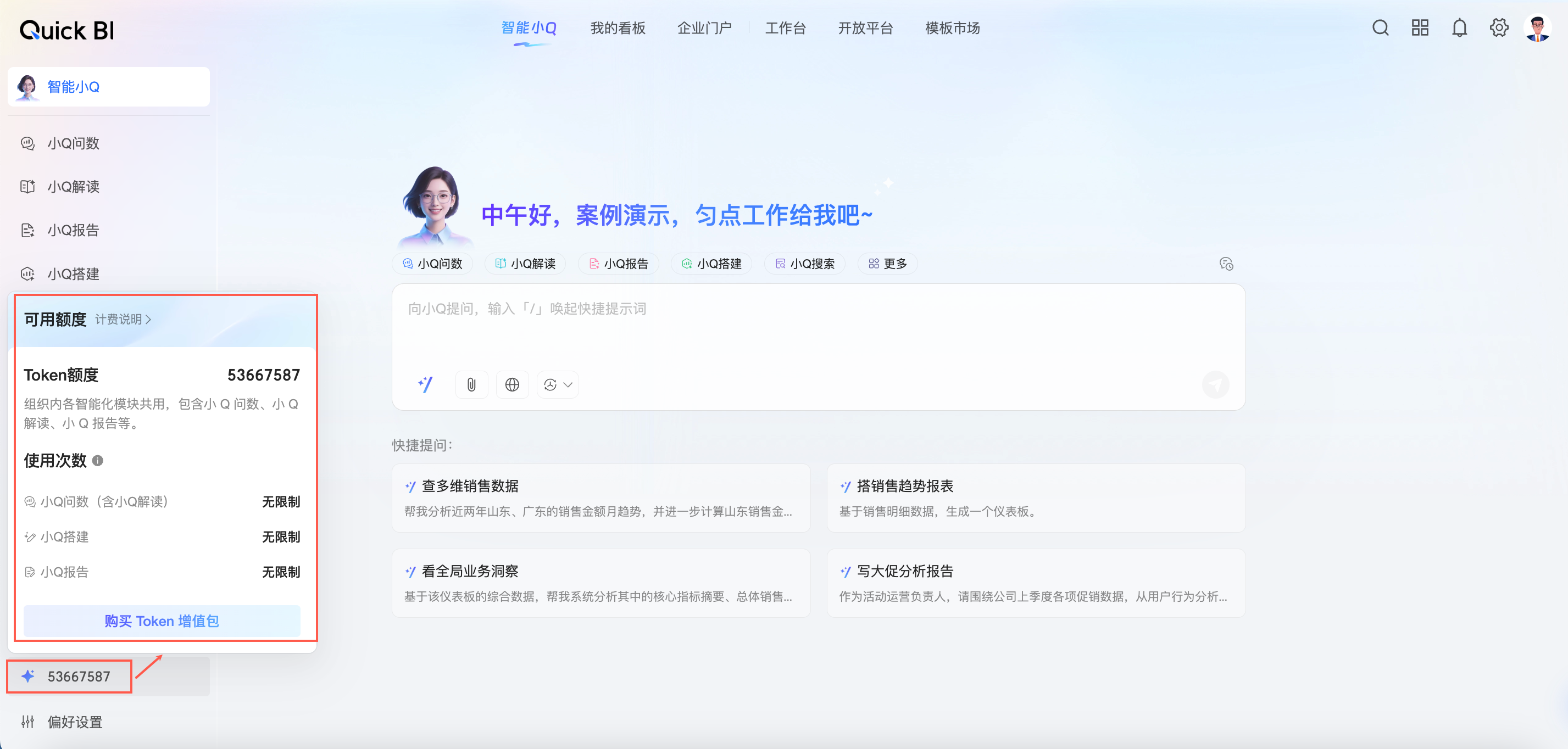This screenshot has width=1568, height=749.
Task: Click the sparkle token icon 53667587
Action: click(x=28, y=676)
